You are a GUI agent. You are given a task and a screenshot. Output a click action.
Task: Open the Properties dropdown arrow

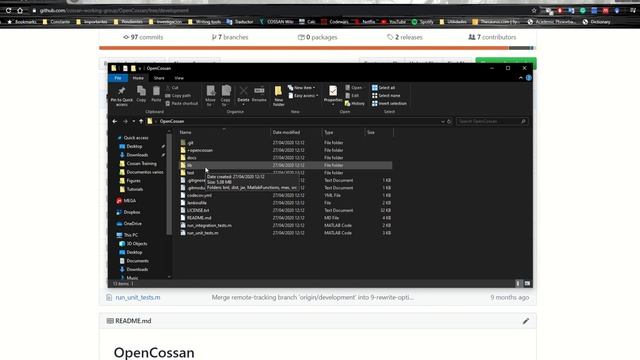[x=333, y=104]
